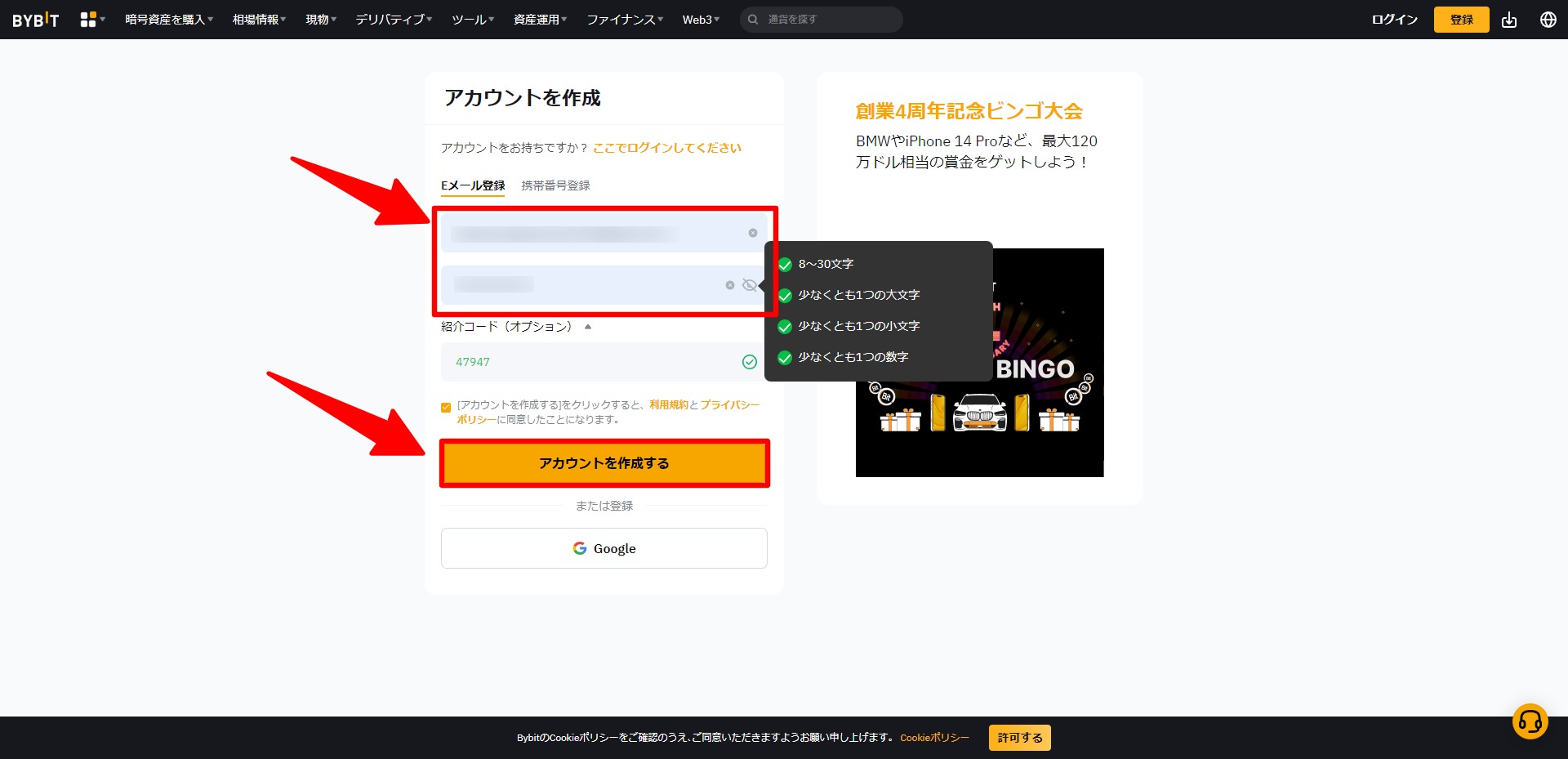Screen dimensions: 1568x759
Task: Expand the 資産運用 menu
Action: [540, 20]
